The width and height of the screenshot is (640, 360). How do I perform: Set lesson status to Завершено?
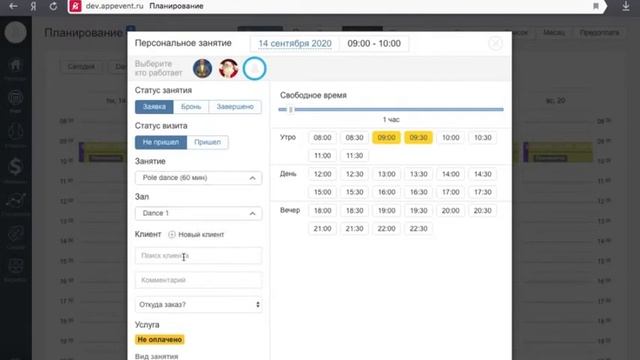click(235, 107)
